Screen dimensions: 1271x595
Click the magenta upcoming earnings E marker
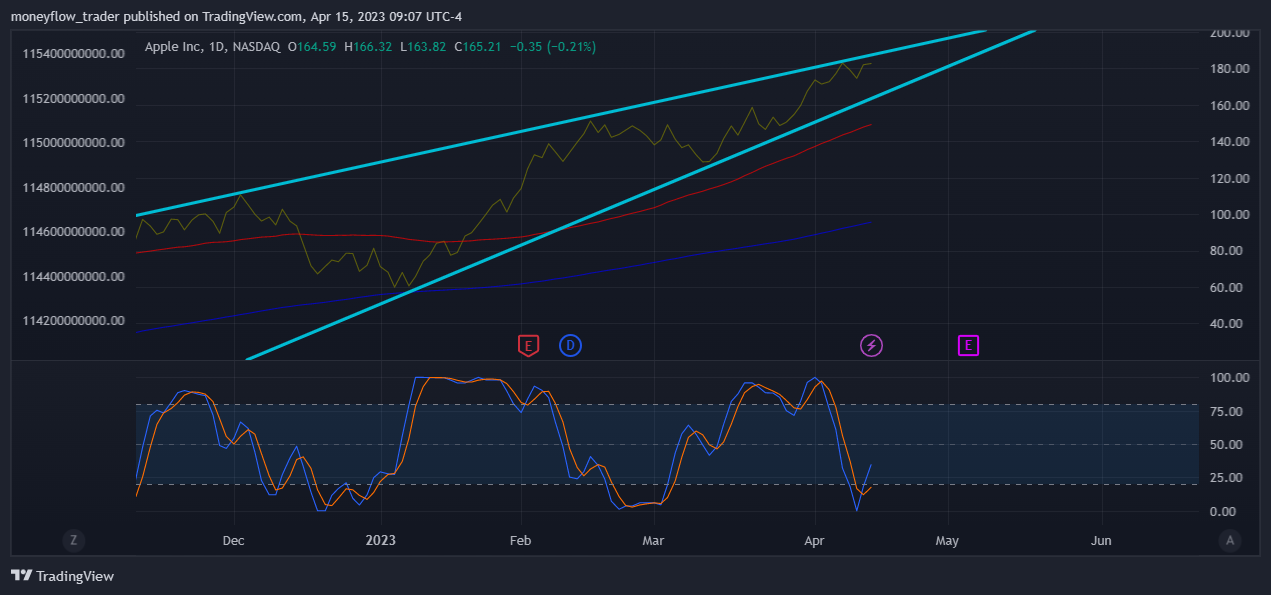[x=968, y=346]
